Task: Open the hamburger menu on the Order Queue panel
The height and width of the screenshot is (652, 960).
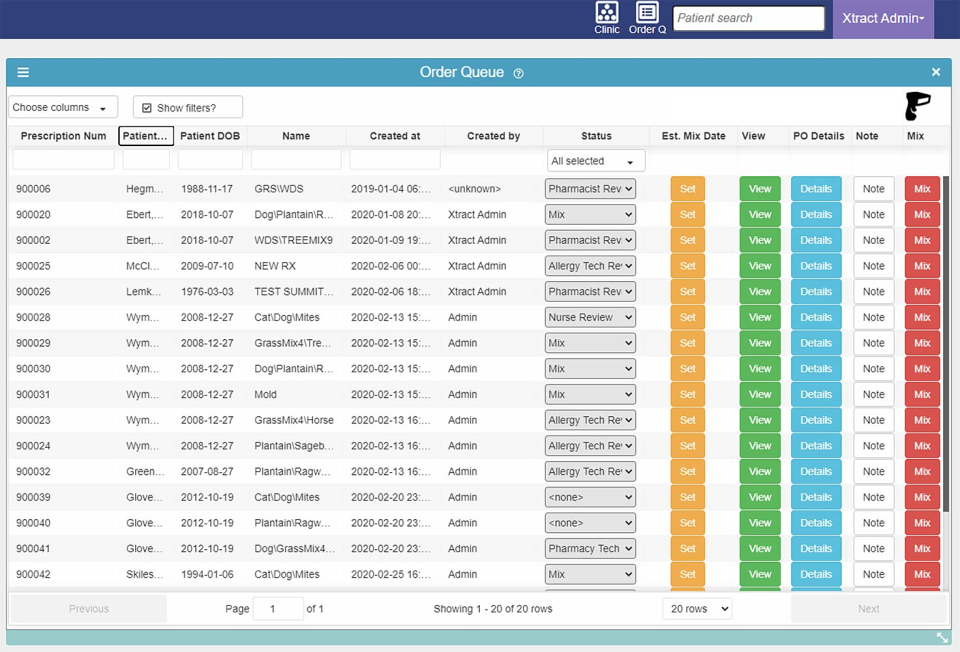Action: 22,71
